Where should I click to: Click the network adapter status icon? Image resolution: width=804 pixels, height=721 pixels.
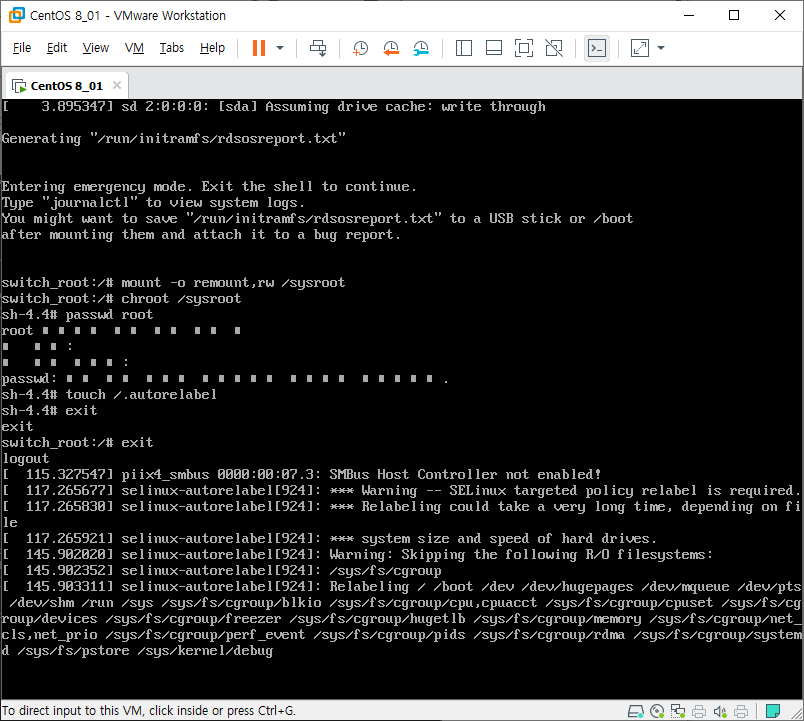pyautogui.click(x=678, y=711)
